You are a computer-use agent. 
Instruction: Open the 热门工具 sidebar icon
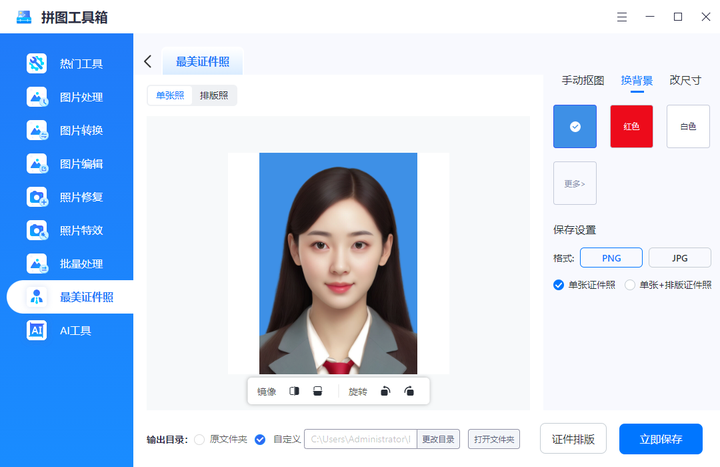tap(37, 63)
